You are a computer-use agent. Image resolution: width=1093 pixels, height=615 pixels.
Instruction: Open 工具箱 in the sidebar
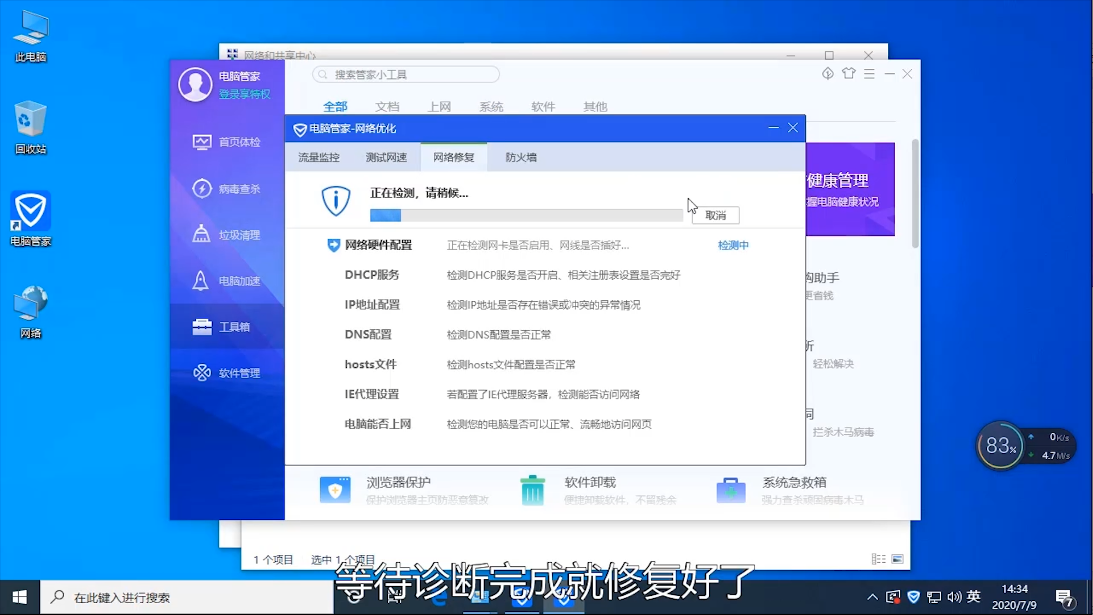coord(227,327)
